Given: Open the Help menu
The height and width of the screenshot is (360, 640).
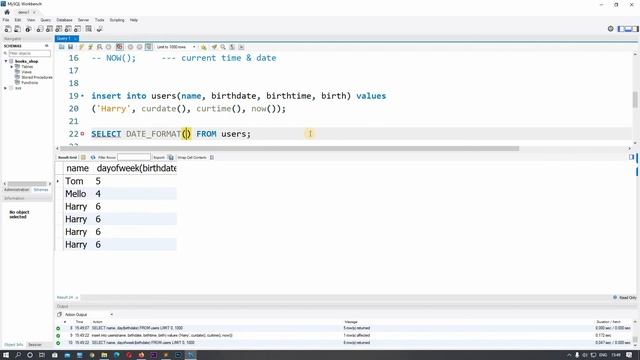Looking at the screenshot, I should pos(134,20).
